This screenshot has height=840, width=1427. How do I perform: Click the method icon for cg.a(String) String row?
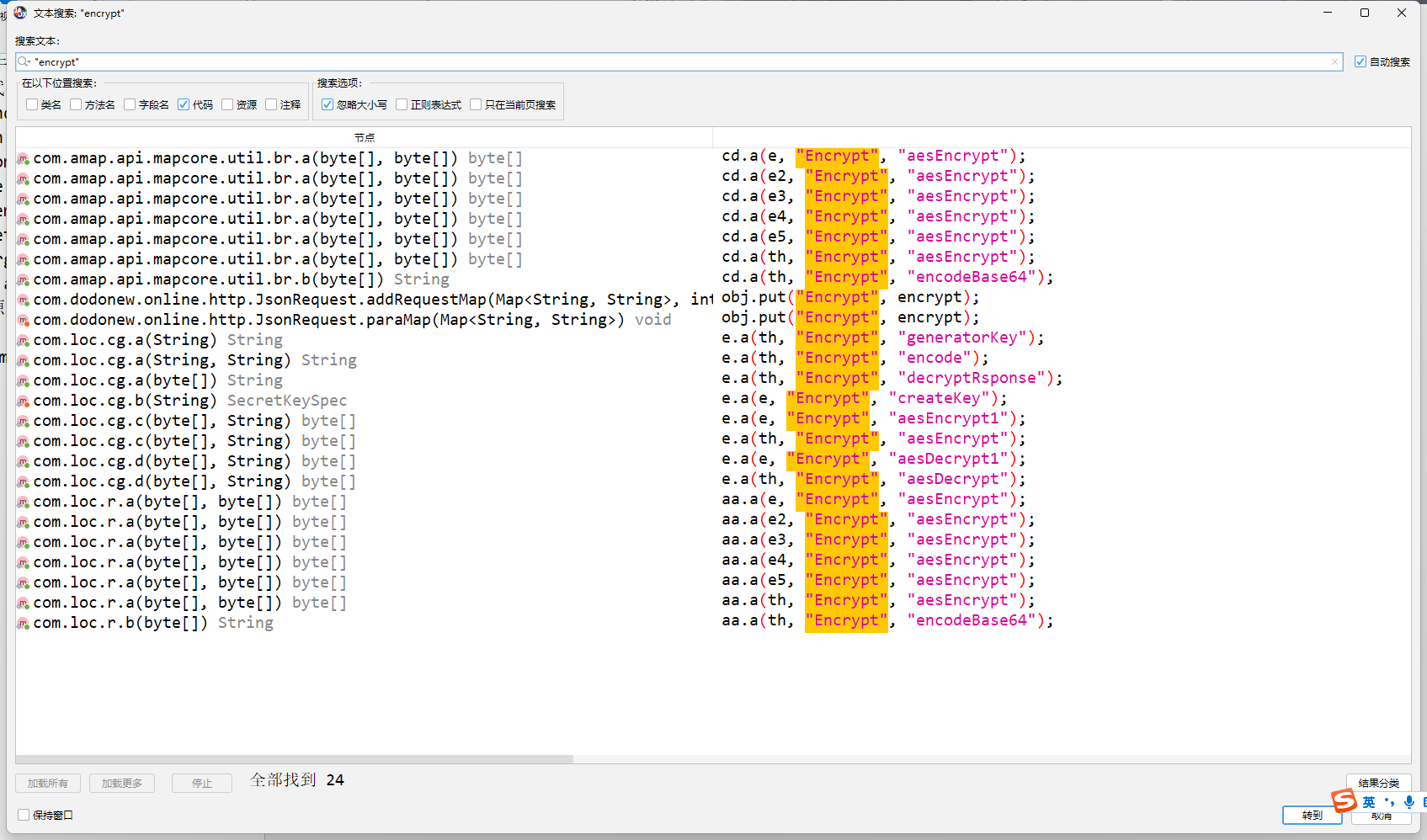point(24,340)
